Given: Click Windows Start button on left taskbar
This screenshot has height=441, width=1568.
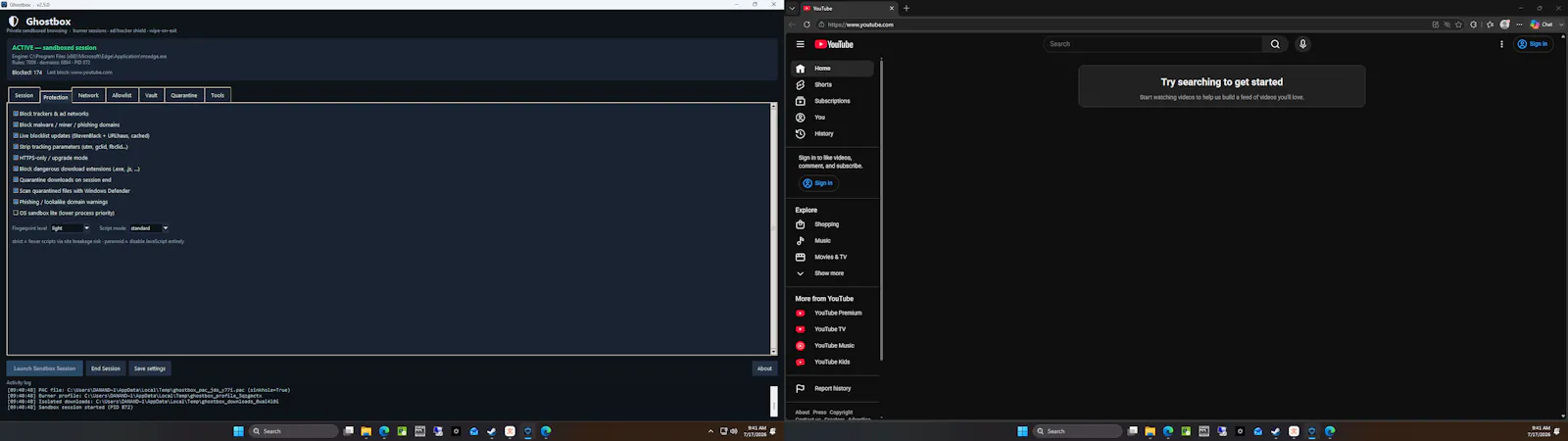Looking at the screenshot, I should coord(238,431).
